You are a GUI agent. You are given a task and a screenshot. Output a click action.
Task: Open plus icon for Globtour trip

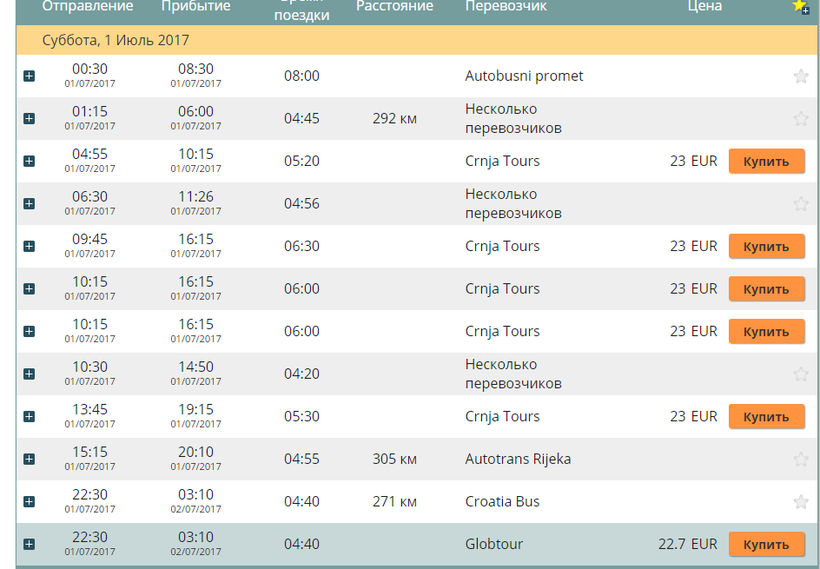click(29, 544)
